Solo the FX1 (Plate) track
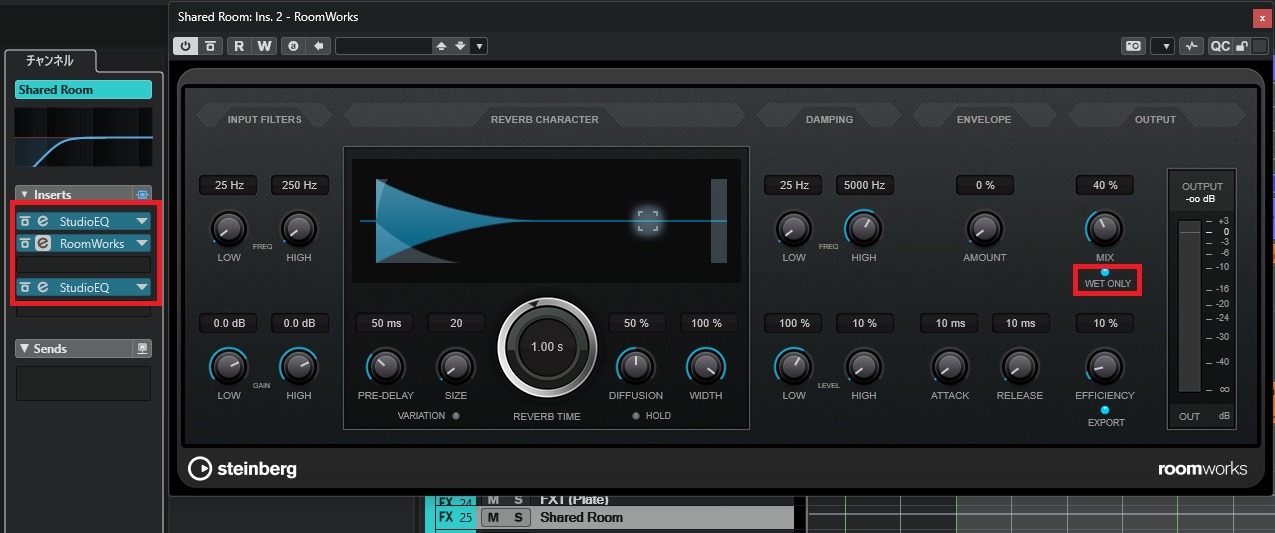The image size is (1275, 533). 518,500
